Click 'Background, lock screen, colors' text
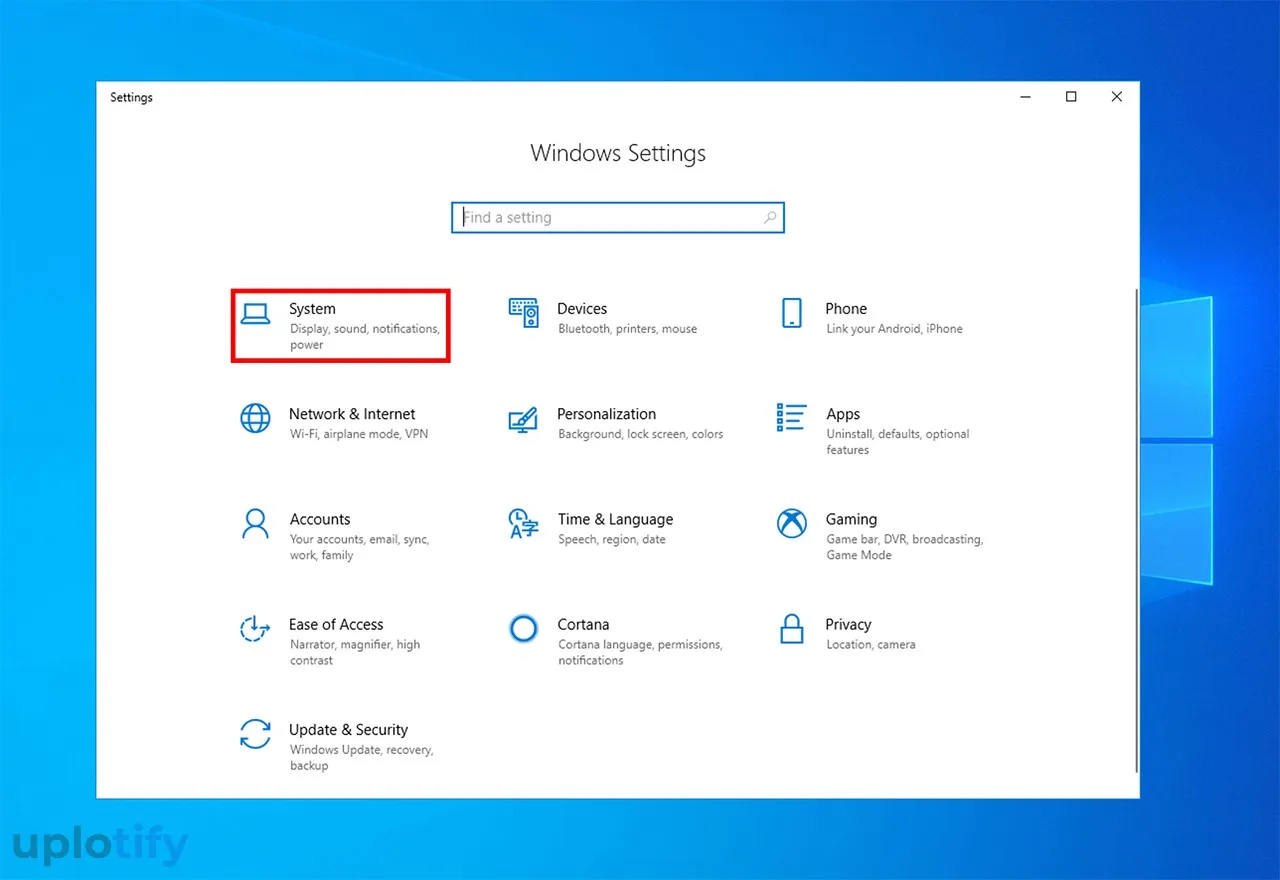The width and height of the screenshot is (1280, 880). (x=640, y=434)
